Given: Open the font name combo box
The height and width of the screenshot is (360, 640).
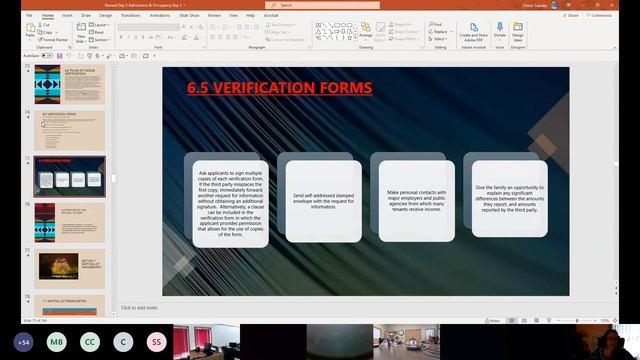Looking at the screenshot, I should [x=148, y=27].
